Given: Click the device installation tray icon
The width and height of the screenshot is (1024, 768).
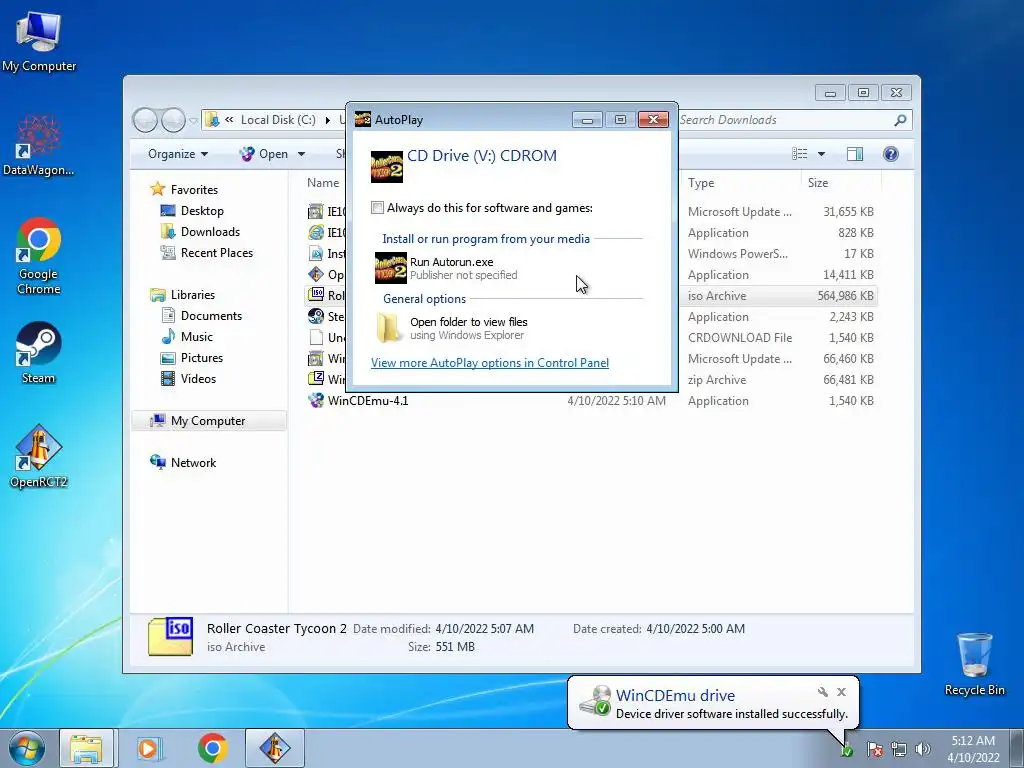Looking at the screenshot, I should pos(847,750).
